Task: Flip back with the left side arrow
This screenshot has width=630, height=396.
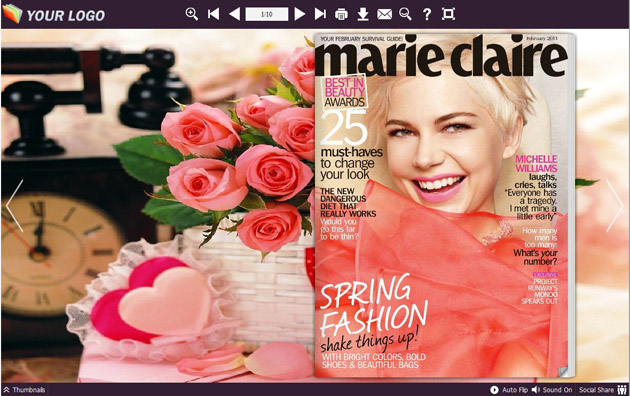Action: click(14, 206)
